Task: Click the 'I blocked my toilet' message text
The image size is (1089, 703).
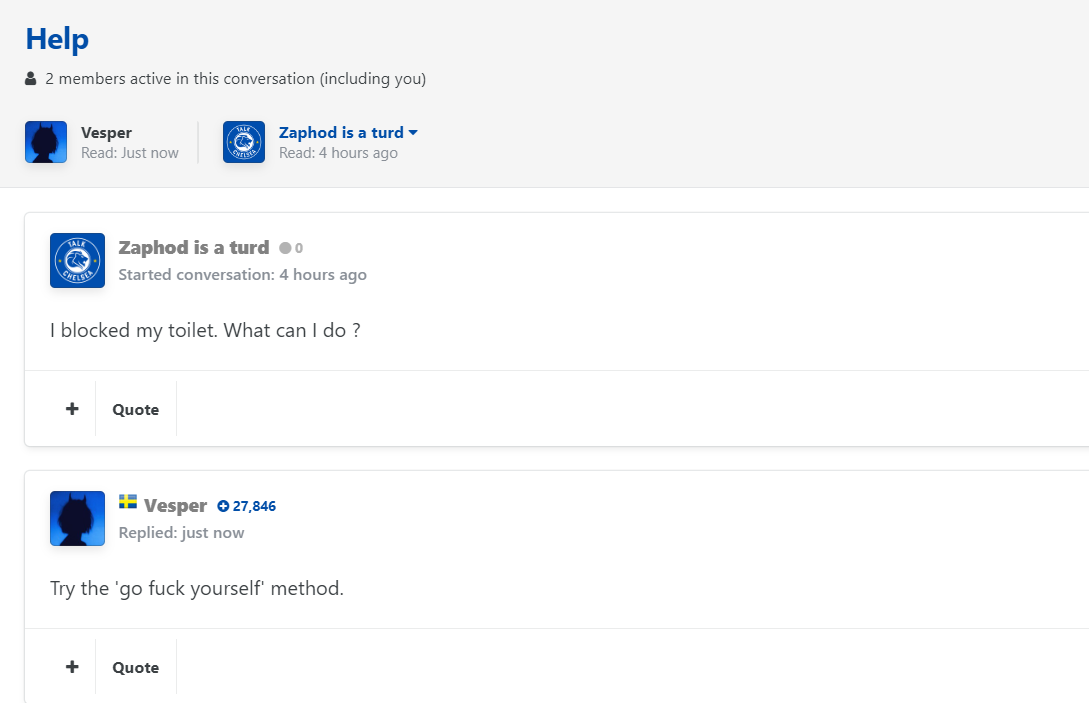Action: (205, 330)
